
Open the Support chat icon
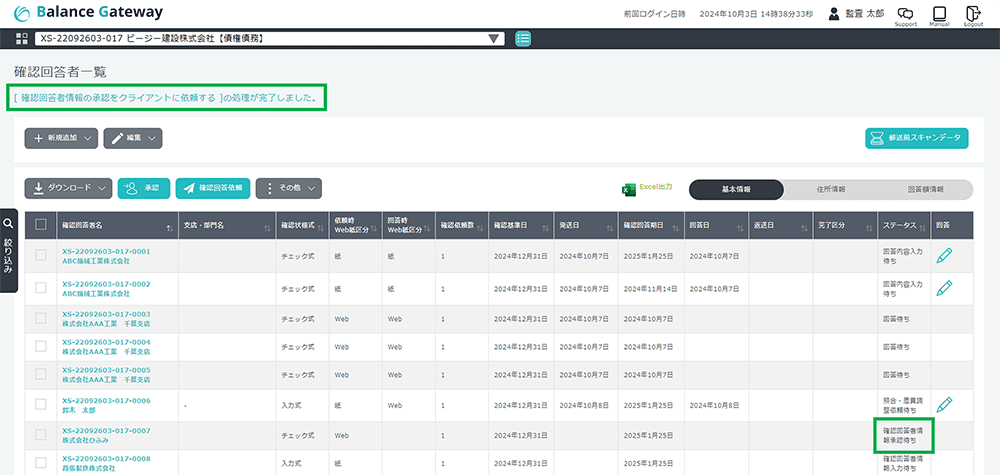click(x=905, y=14)
